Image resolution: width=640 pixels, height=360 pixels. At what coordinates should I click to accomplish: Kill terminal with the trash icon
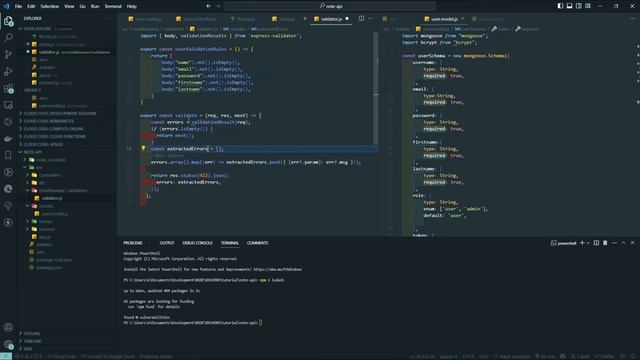[x=605, y=243]
